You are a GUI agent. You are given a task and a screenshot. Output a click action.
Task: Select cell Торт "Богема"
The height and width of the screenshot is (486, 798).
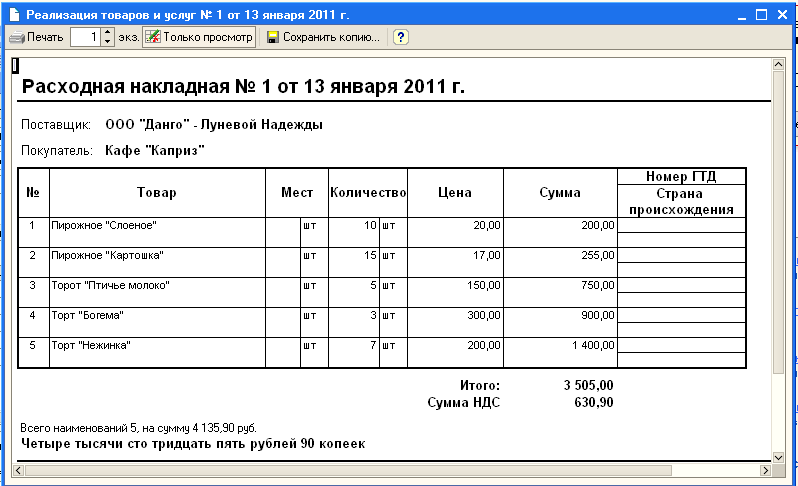[x=157, y=323]
